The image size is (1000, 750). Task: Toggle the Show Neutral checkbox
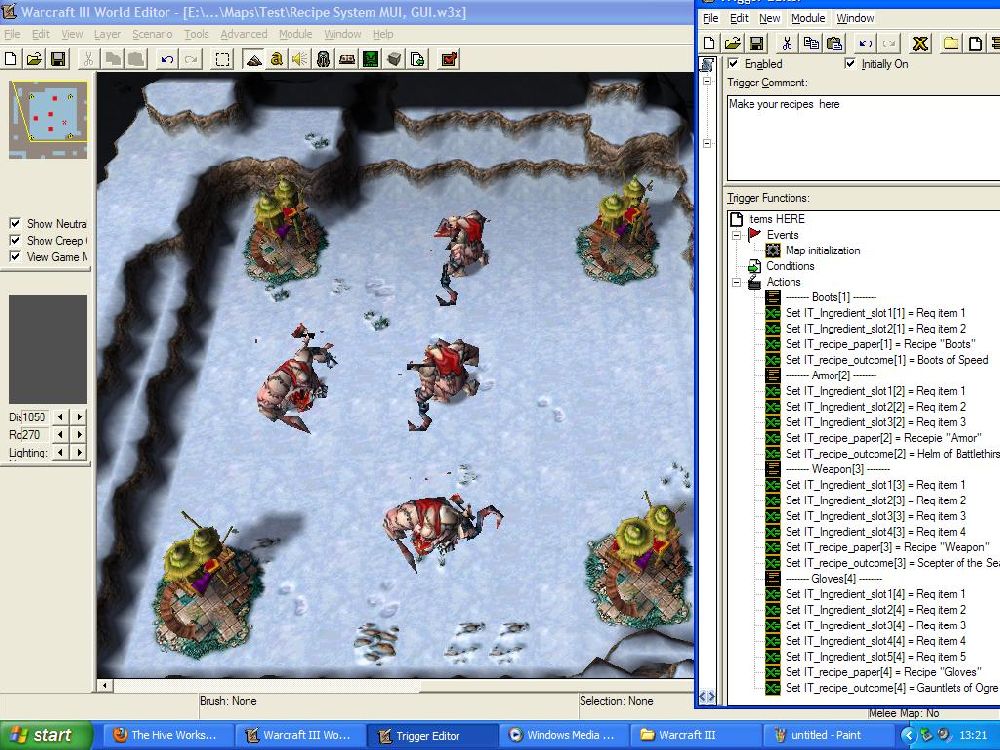point(15,223)
